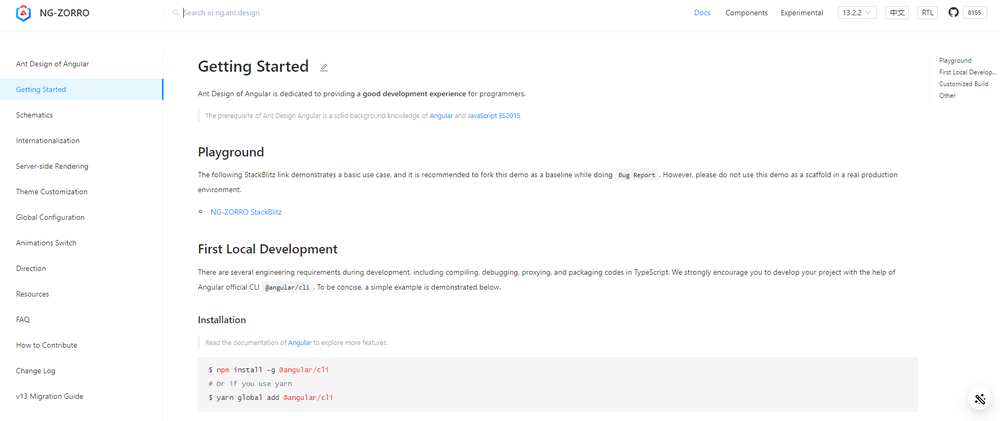Click the Bug Report code label
The width and height of the screenshot is (1000, 421).
click(636, 175)
